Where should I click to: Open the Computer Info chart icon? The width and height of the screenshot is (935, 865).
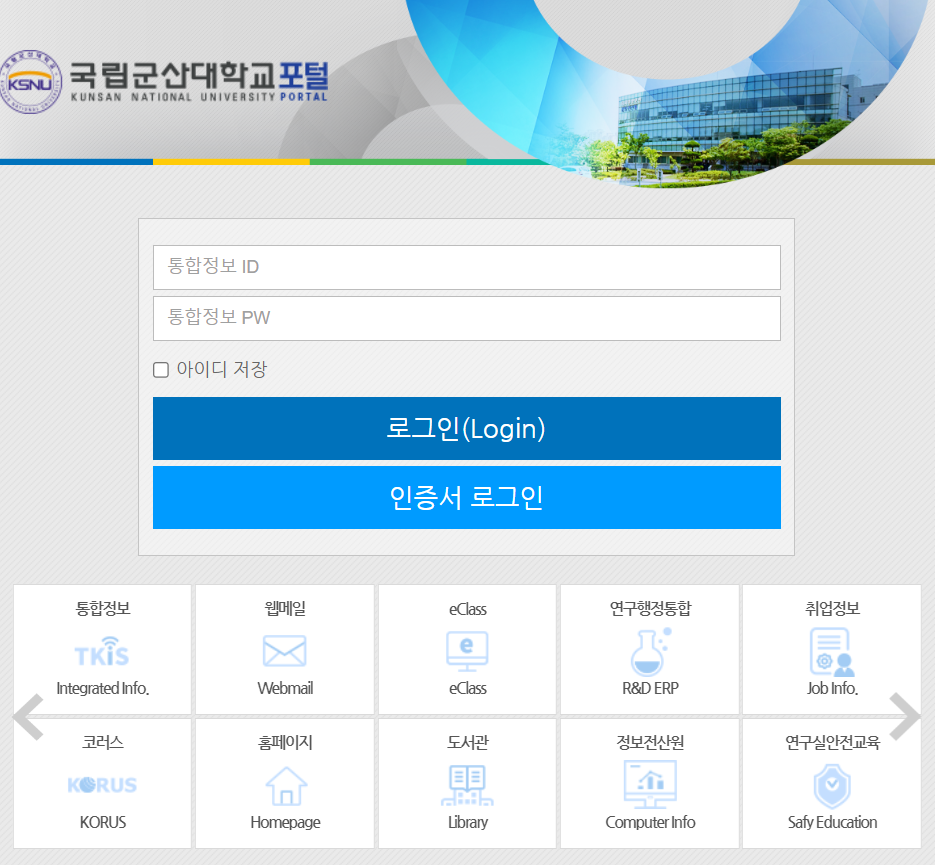pos(650,785)
